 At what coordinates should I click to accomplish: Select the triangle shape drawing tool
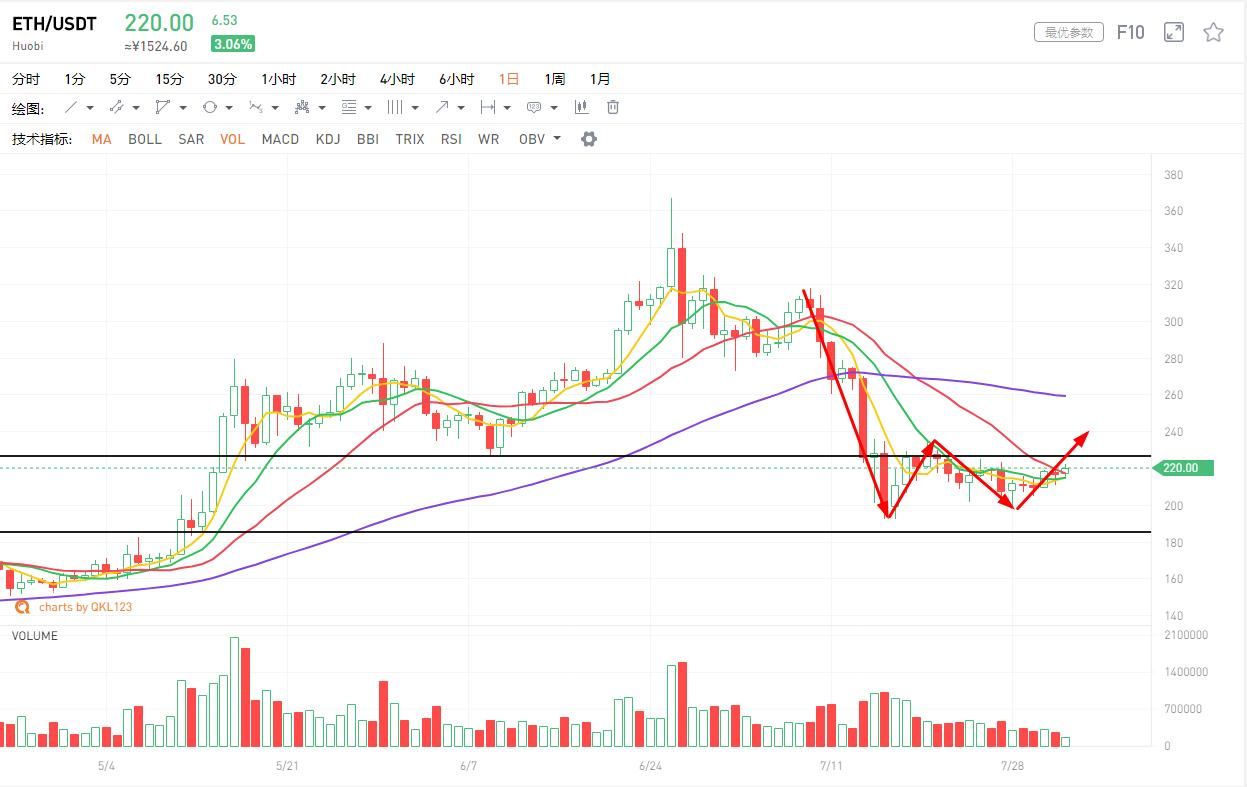pos(162,107)
